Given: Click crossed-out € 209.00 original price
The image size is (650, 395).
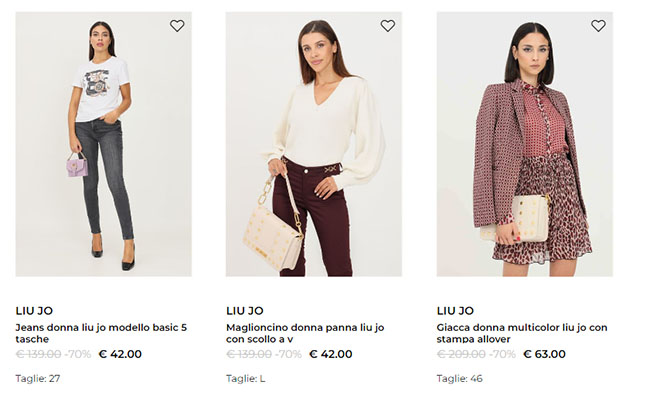Looking at the screenshot, I should [x=461, y=354].
